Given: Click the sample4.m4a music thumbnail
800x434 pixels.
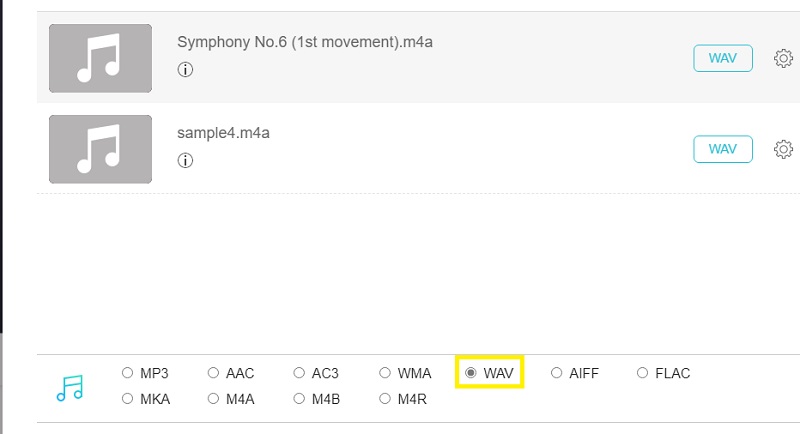Looking at the screenshot, I should pos(101,149).
